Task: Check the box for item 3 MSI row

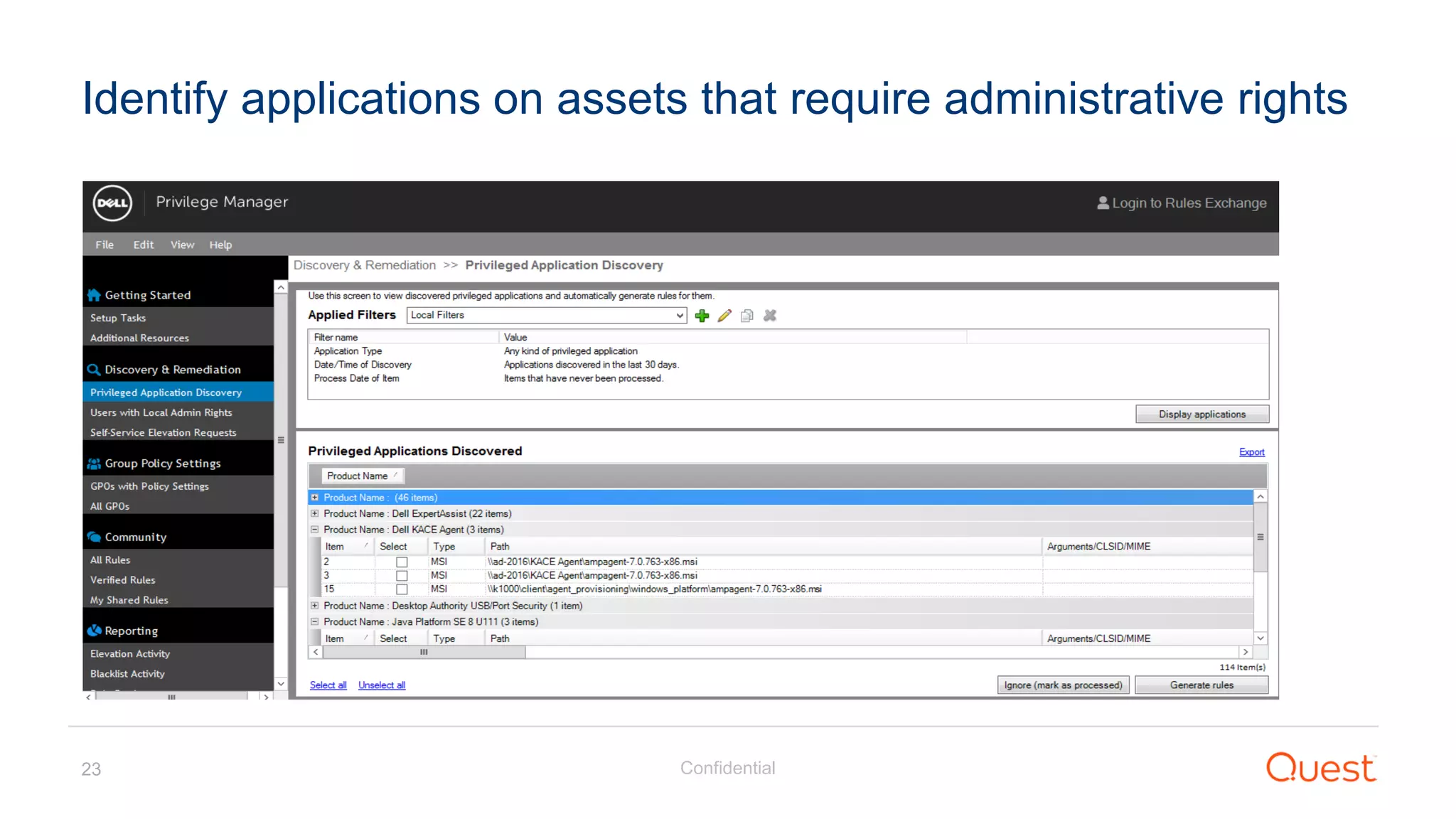Action: (402, 576)
